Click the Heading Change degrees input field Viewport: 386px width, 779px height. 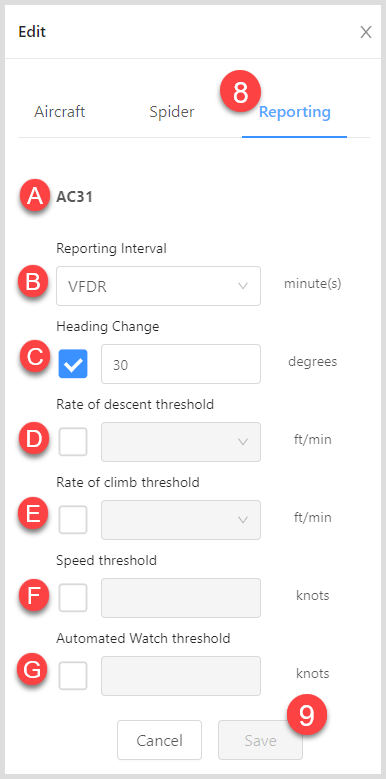coord(181,364)
